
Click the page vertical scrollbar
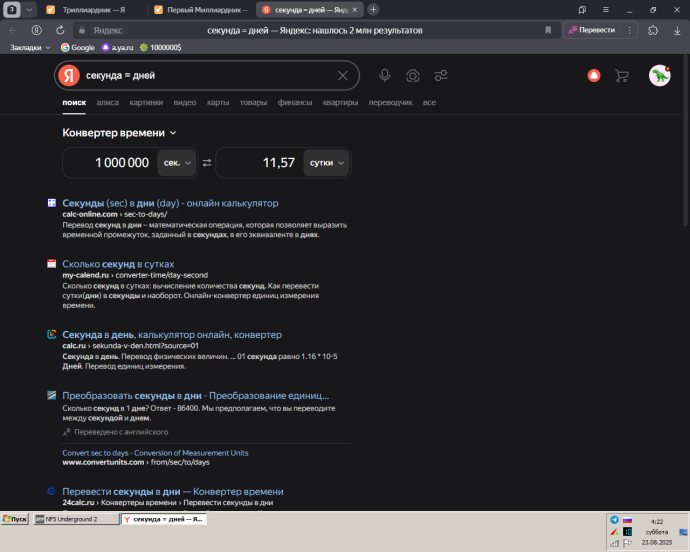(x=686, y=141)
